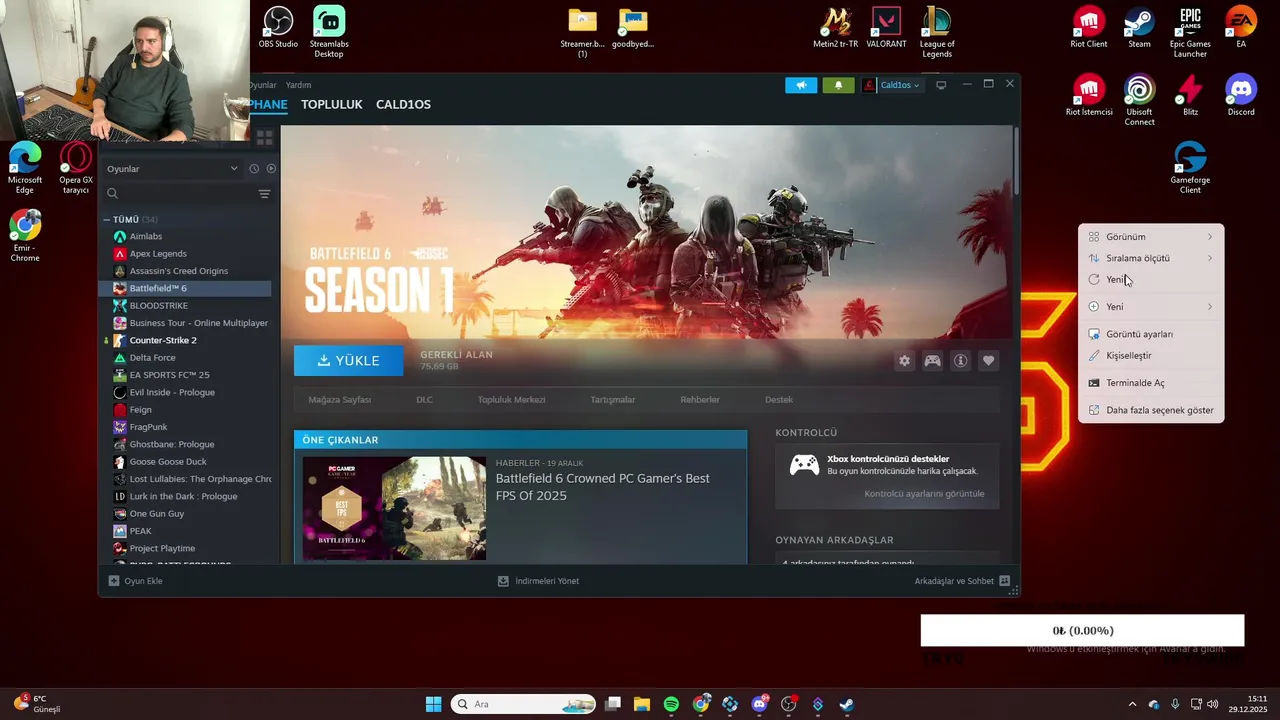Click the blue YÜKLE install button
1280x720 pixels.
point(348,360)
